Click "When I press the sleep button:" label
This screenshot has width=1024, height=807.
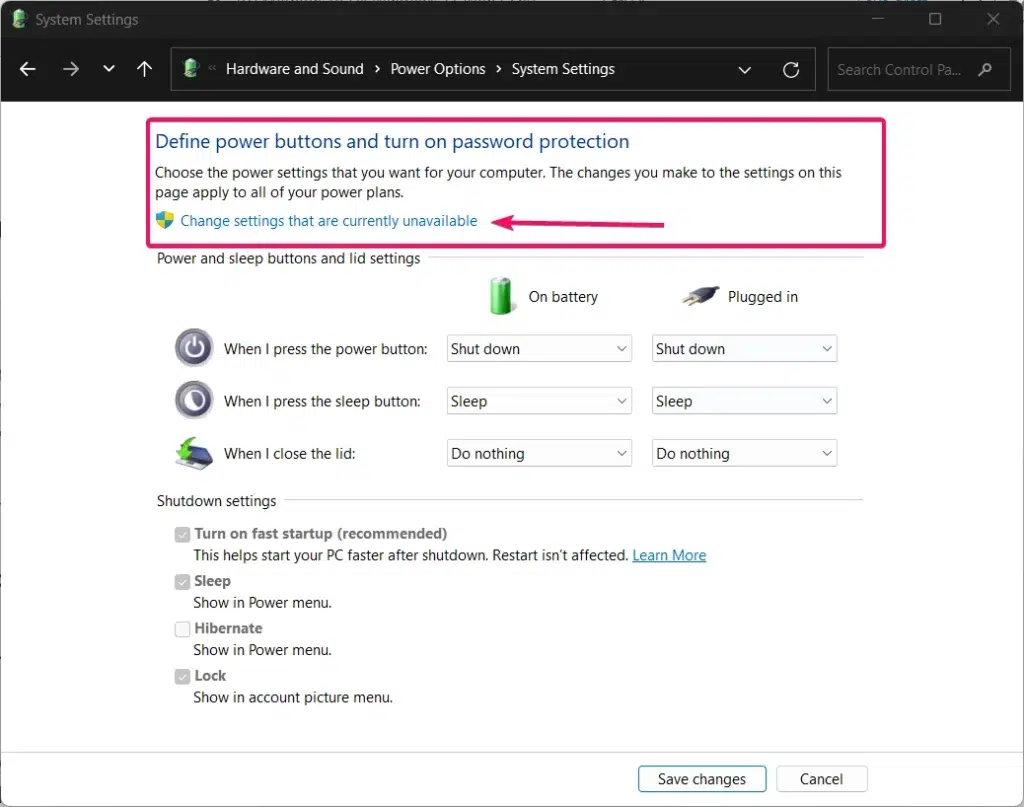[322, 401]
